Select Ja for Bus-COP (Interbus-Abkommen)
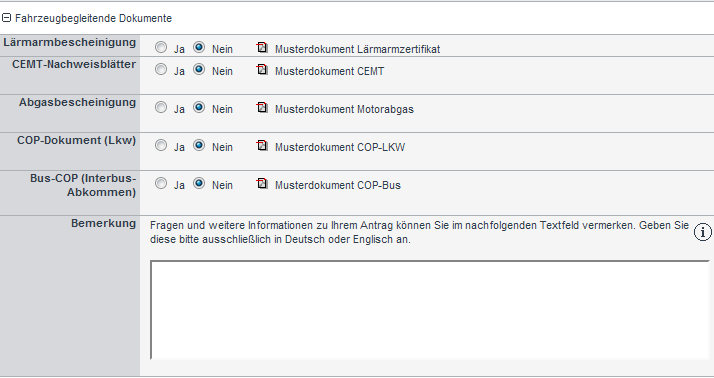 161,184
